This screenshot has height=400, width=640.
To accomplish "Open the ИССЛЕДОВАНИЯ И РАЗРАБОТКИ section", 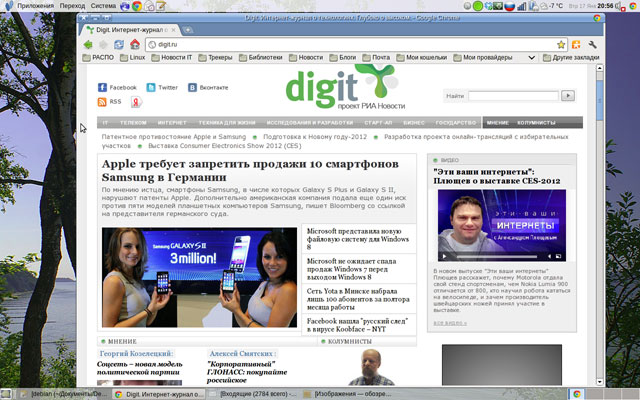I will [x=310, y=122].
